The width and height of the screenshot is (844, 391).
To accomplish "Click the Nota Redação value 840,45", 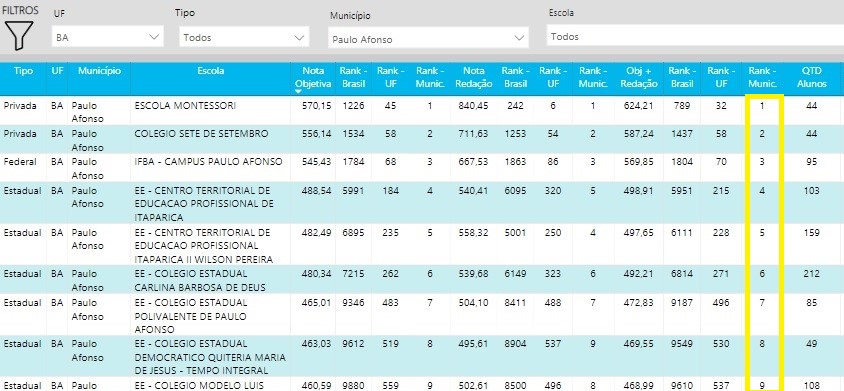I will [x=474, y=106].
